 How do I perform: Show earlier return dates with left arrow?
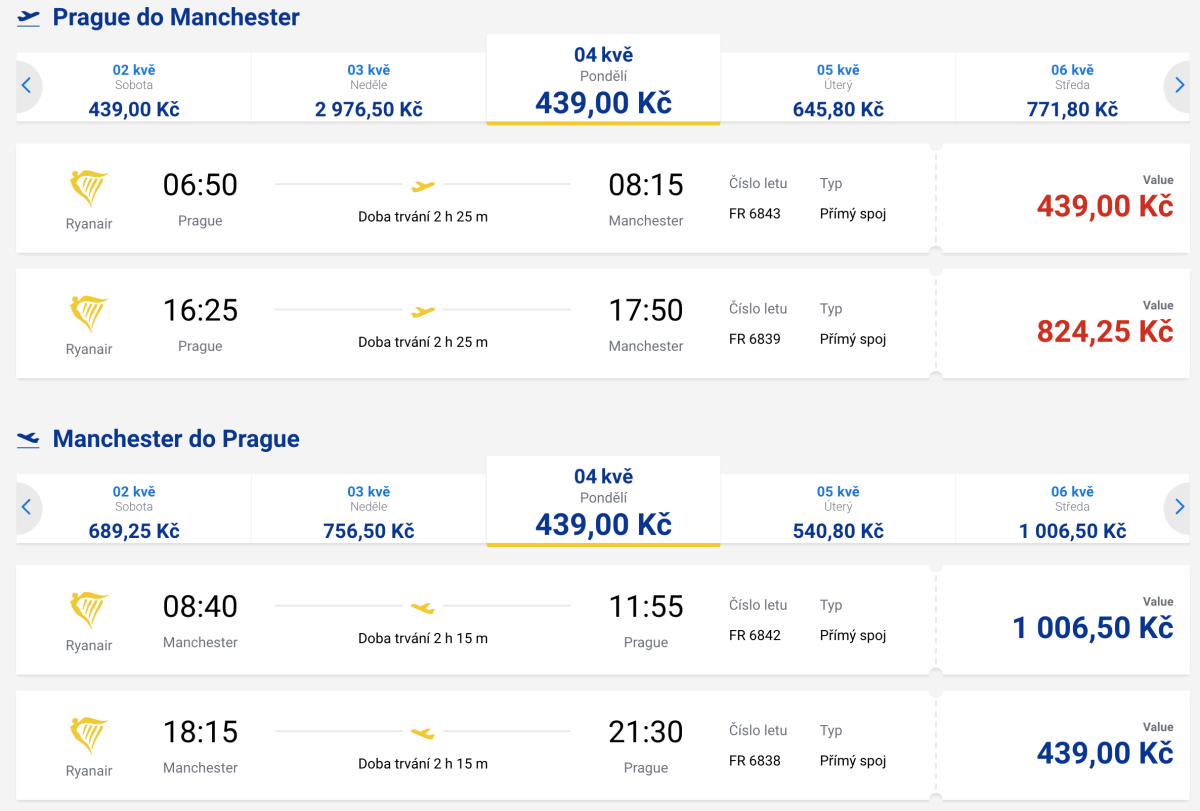click(x=27, y=508)
